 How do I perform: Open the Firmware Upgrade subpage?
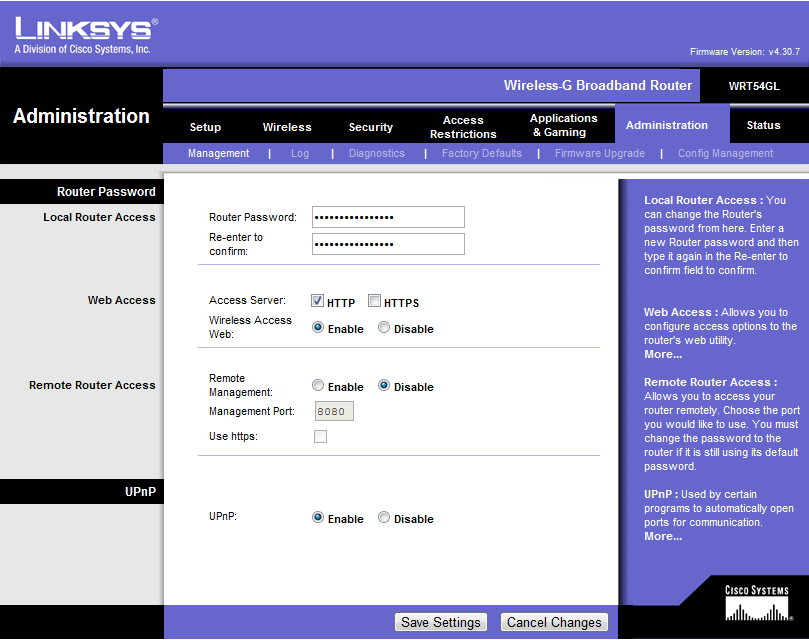pos(599,154)
